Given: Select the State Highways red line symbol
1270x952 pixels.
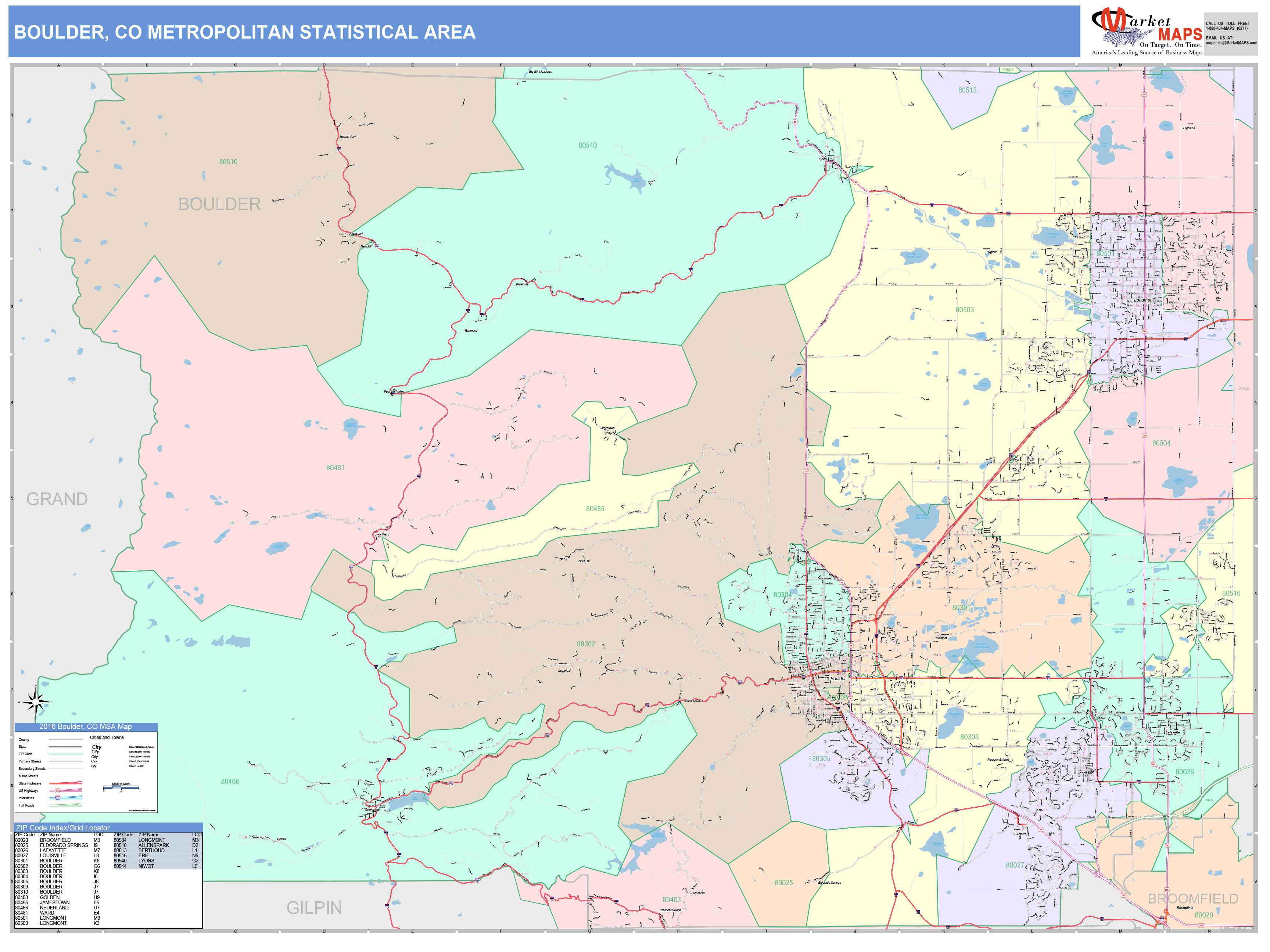Looking at the screenshot, I should (x=65, y=783).
